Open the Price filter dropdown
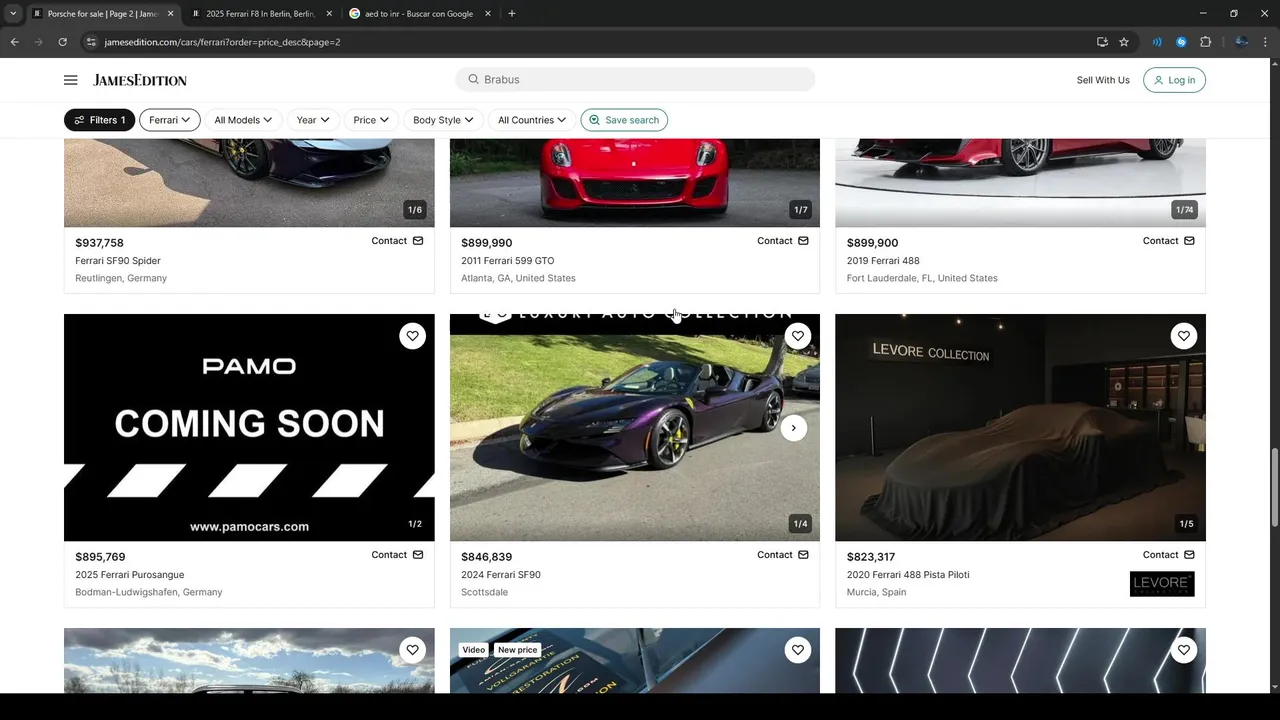 point(371,120)
